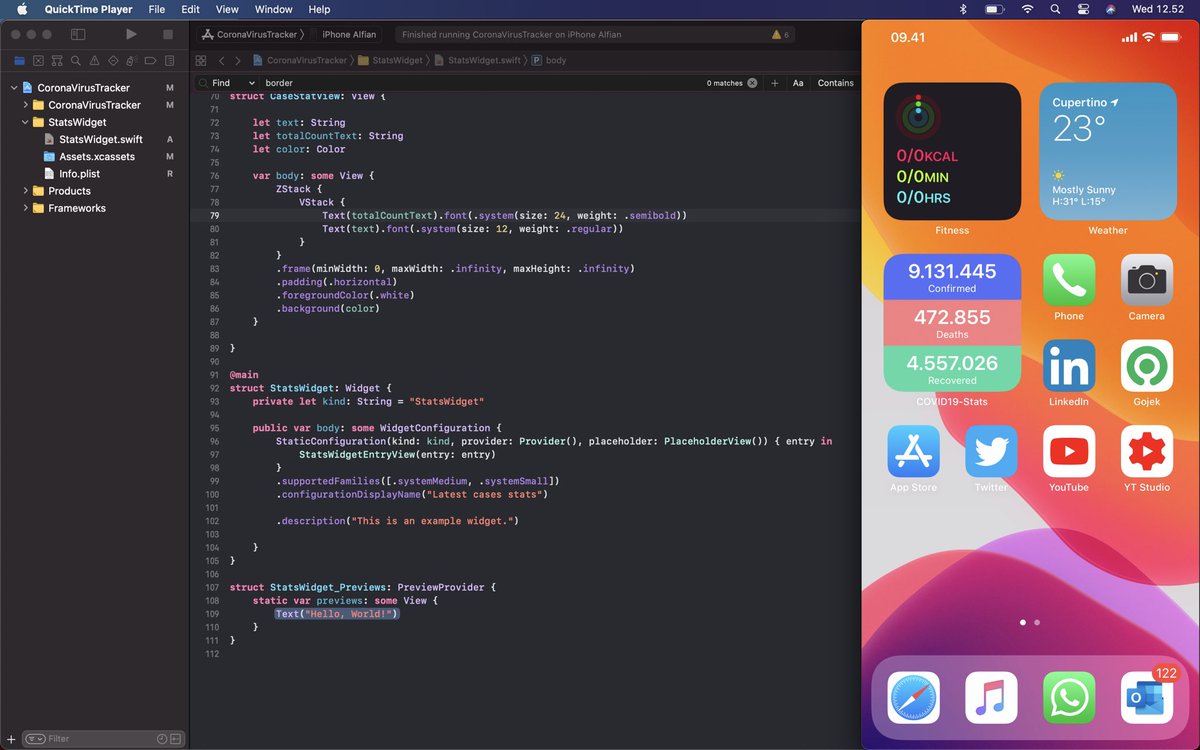Image resolution: width=1200 pixels, height=750 pixels.
Task: Open the Find navigator magnifier icon
Action: pos(78,61)
